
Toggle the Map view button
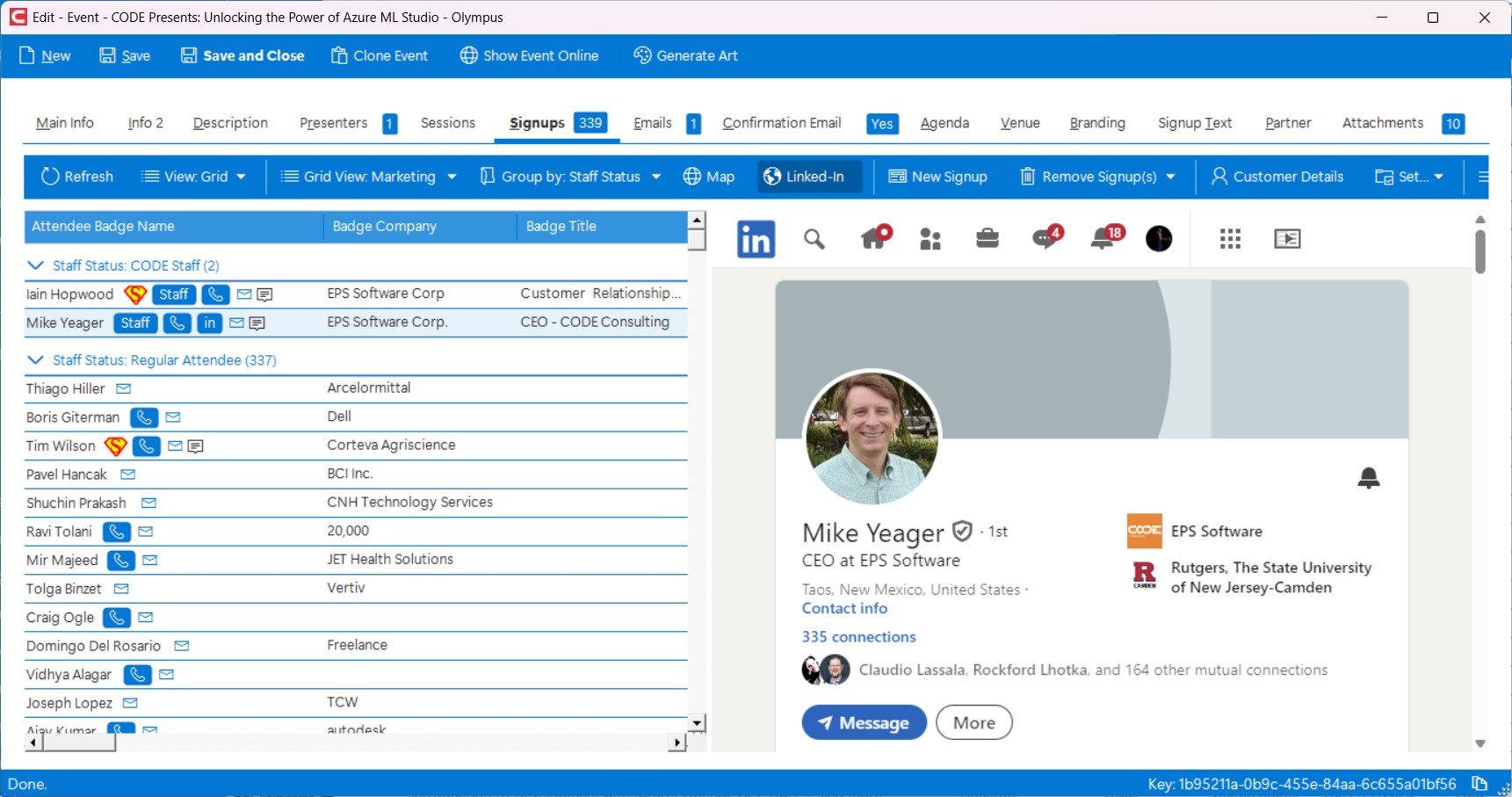(709, 177)
